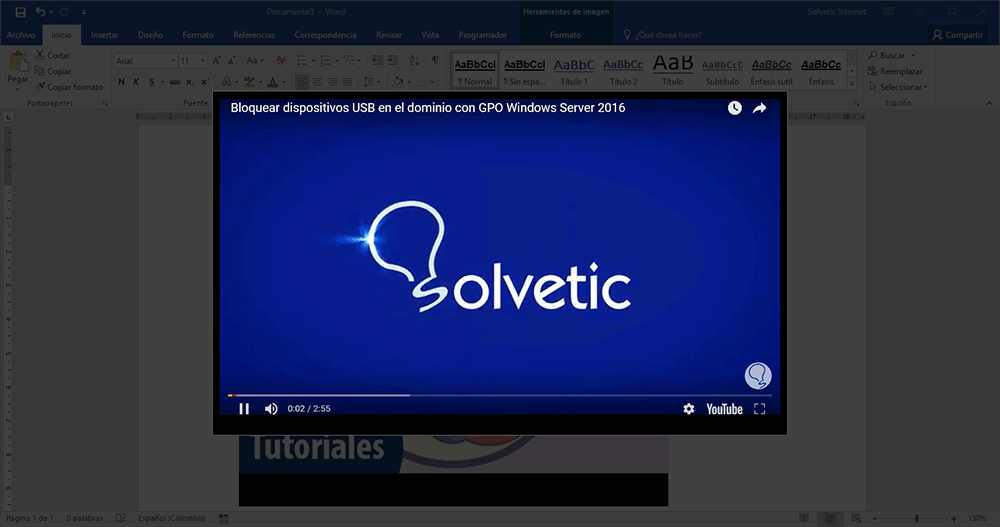Screen dimensions: 1000x527
Task: Pause the YouTube video
Action: click(x=244, y=409)
